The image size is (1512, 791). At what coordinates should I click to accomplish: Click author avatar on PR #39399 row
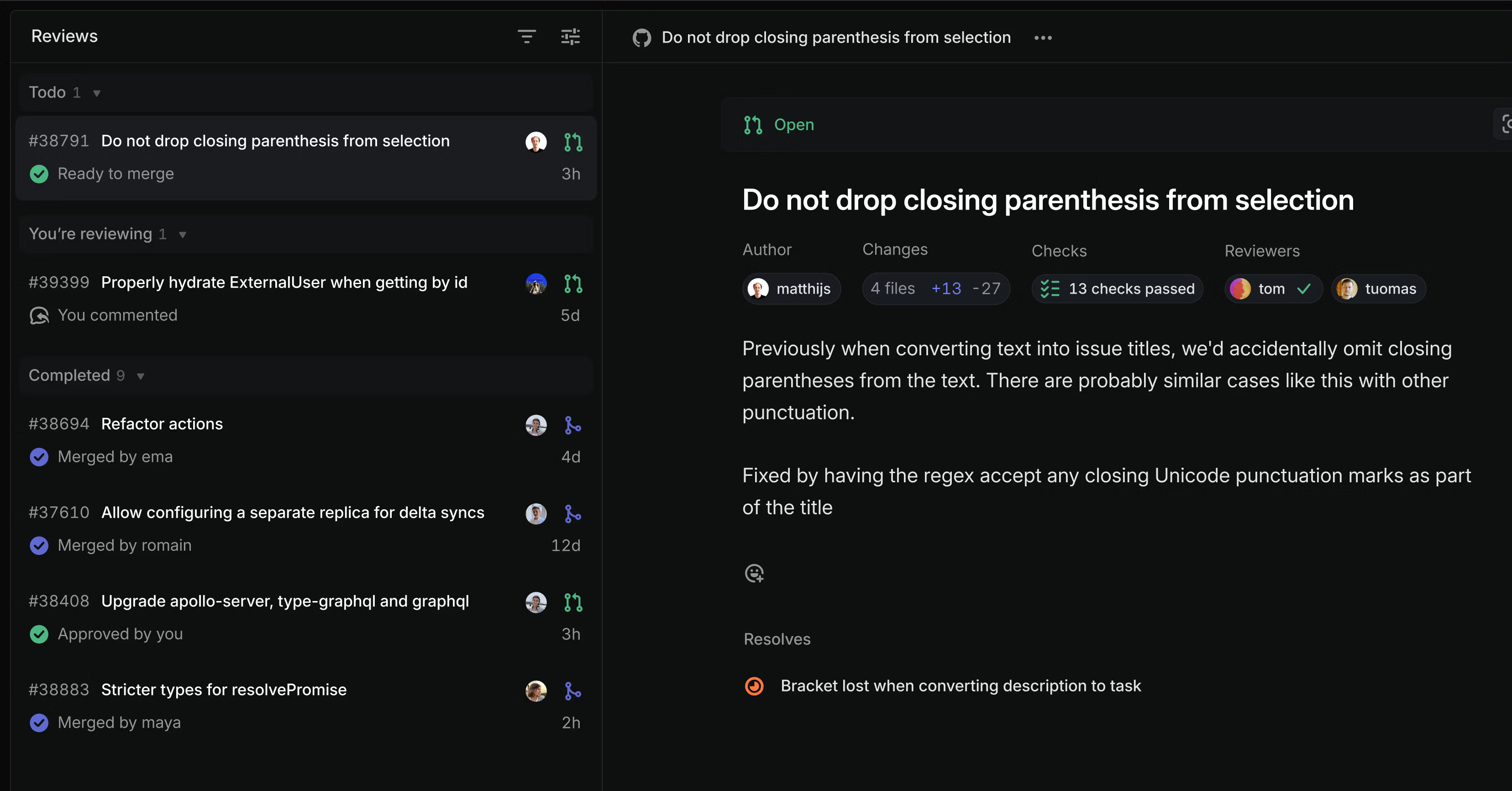pos(536,283)
